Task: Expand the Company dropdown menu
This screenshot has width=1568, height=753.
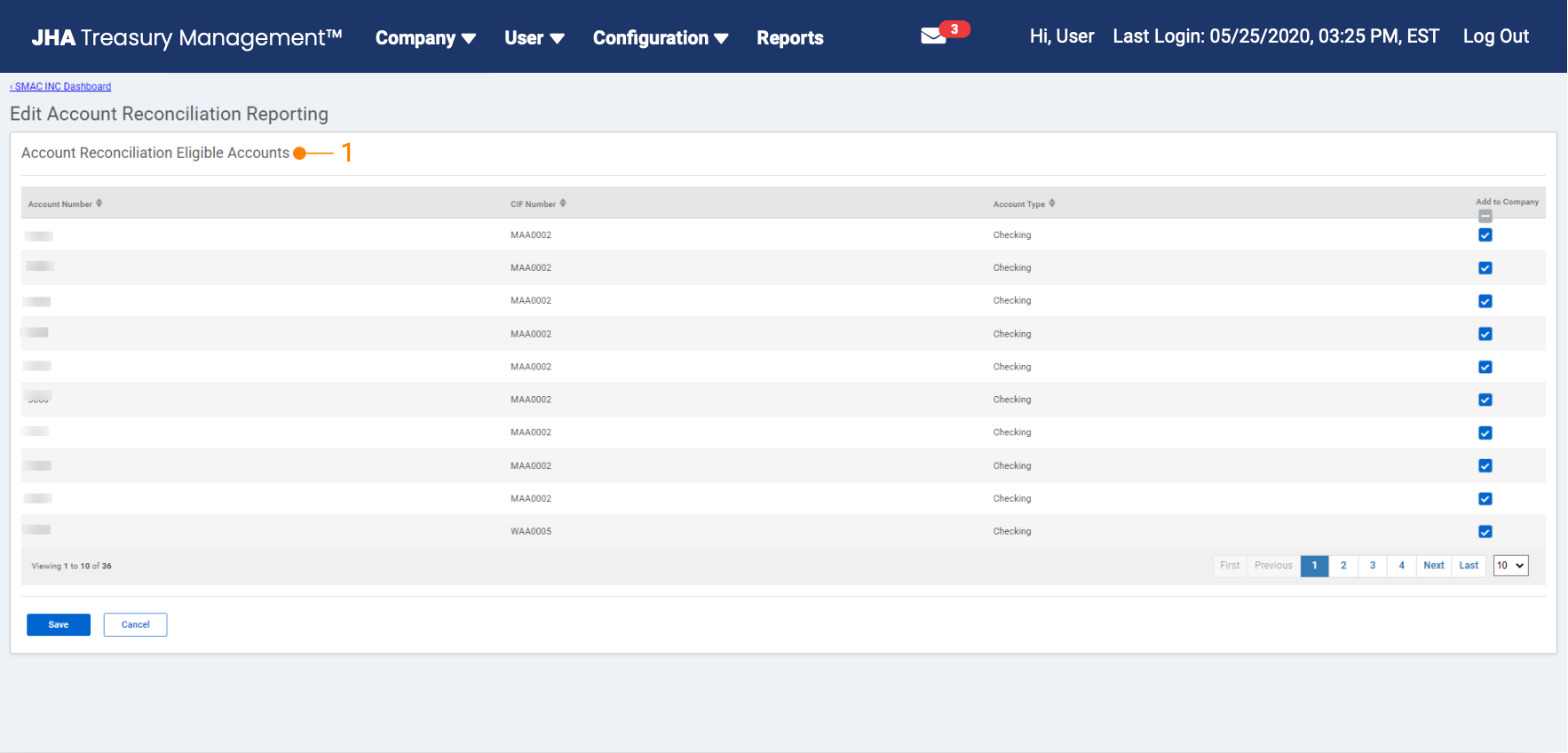Action: [x=425, y=38]
